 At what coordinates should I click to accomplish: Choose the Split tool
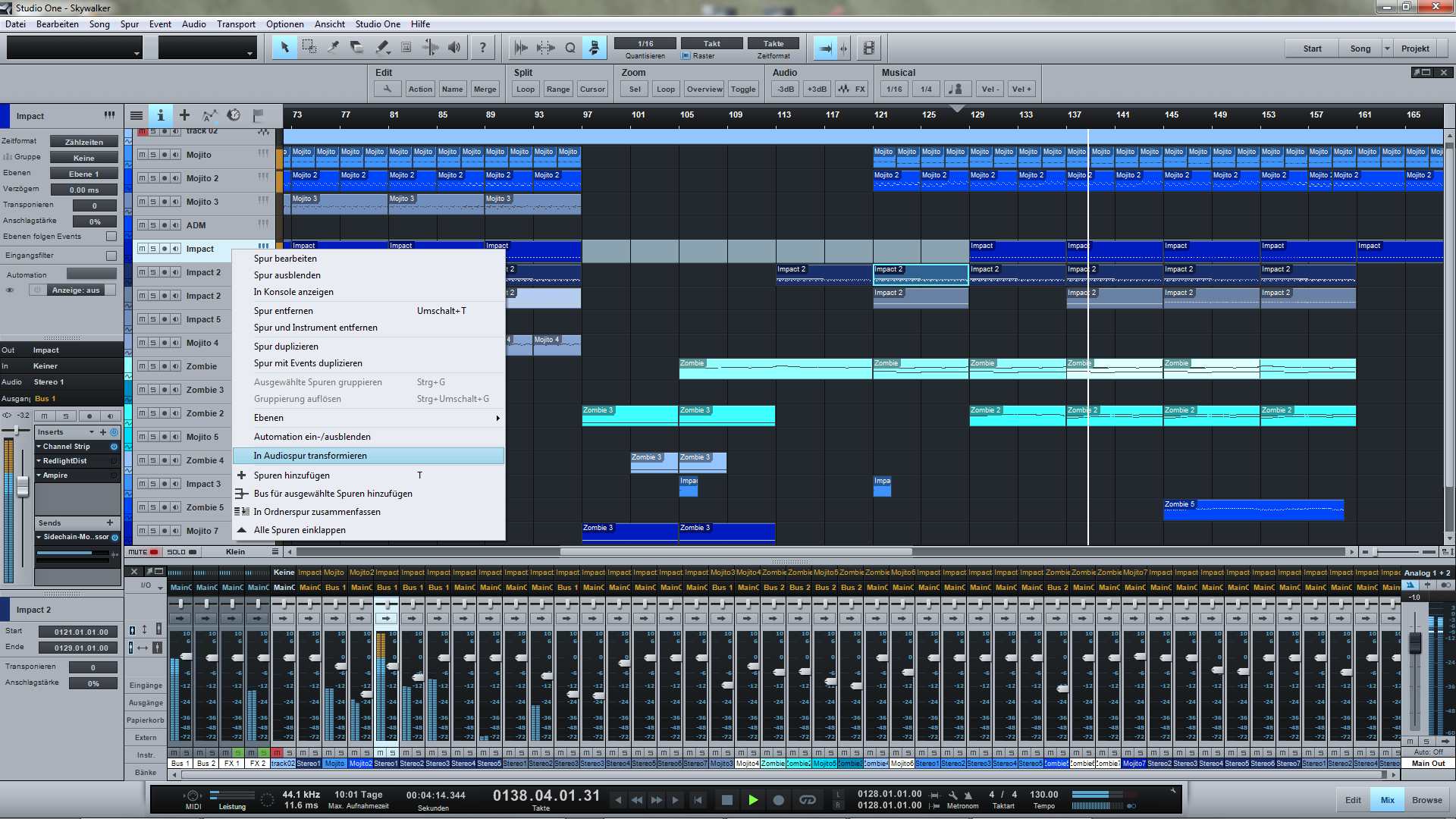point(333,48)
